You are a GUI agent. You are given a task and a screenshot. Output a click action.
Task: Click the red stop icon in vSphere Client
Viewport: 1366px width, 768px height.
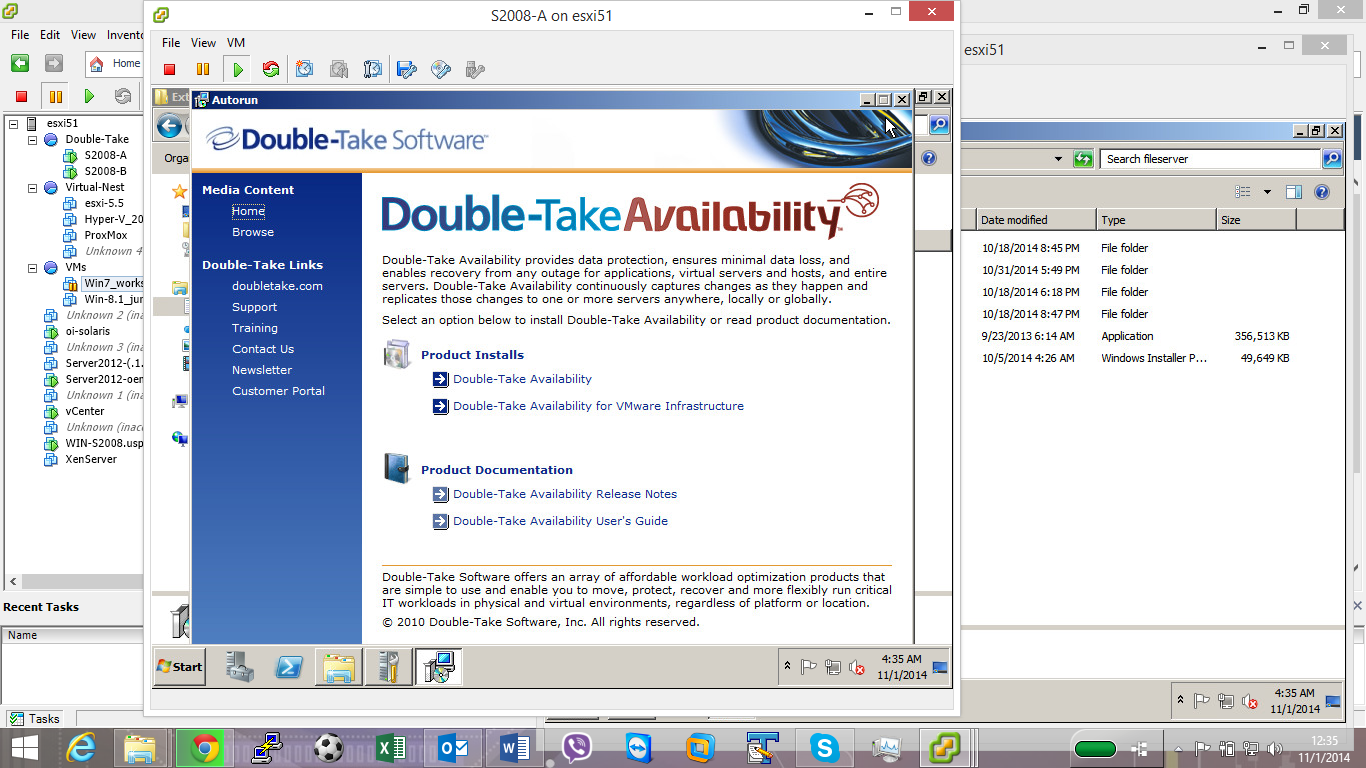(21, 96)
